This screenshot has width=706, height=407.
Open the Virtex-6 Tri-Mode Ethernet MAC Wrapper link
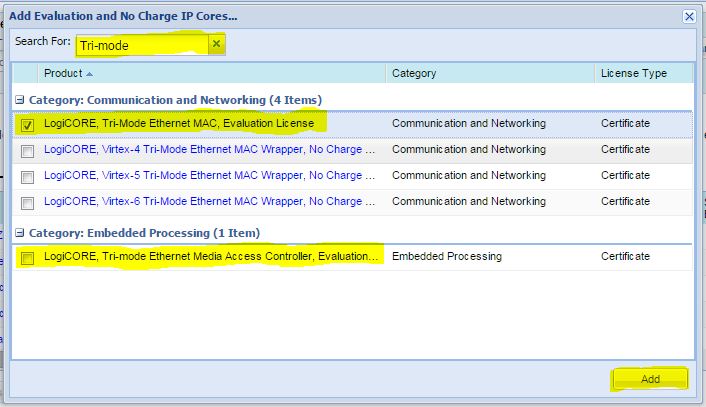point(209,202)
